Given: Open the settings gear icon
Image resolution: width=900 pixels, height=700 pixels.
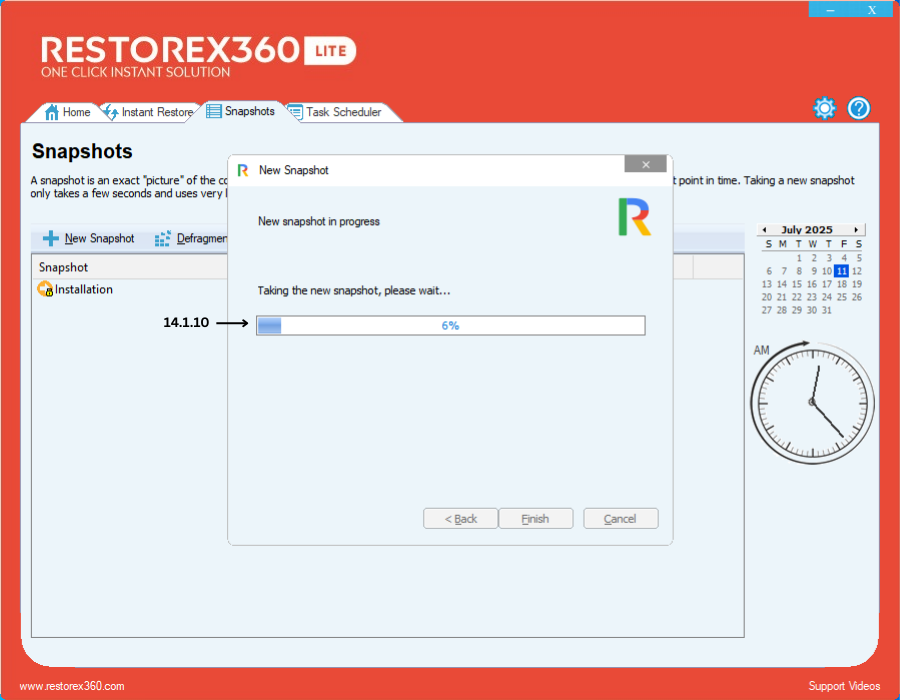Looking at the screenshot, I should point(824,109).
